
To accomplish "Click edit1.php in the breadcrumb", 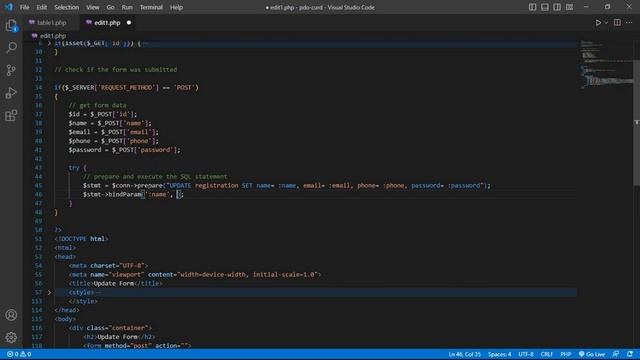I will 52,36.
